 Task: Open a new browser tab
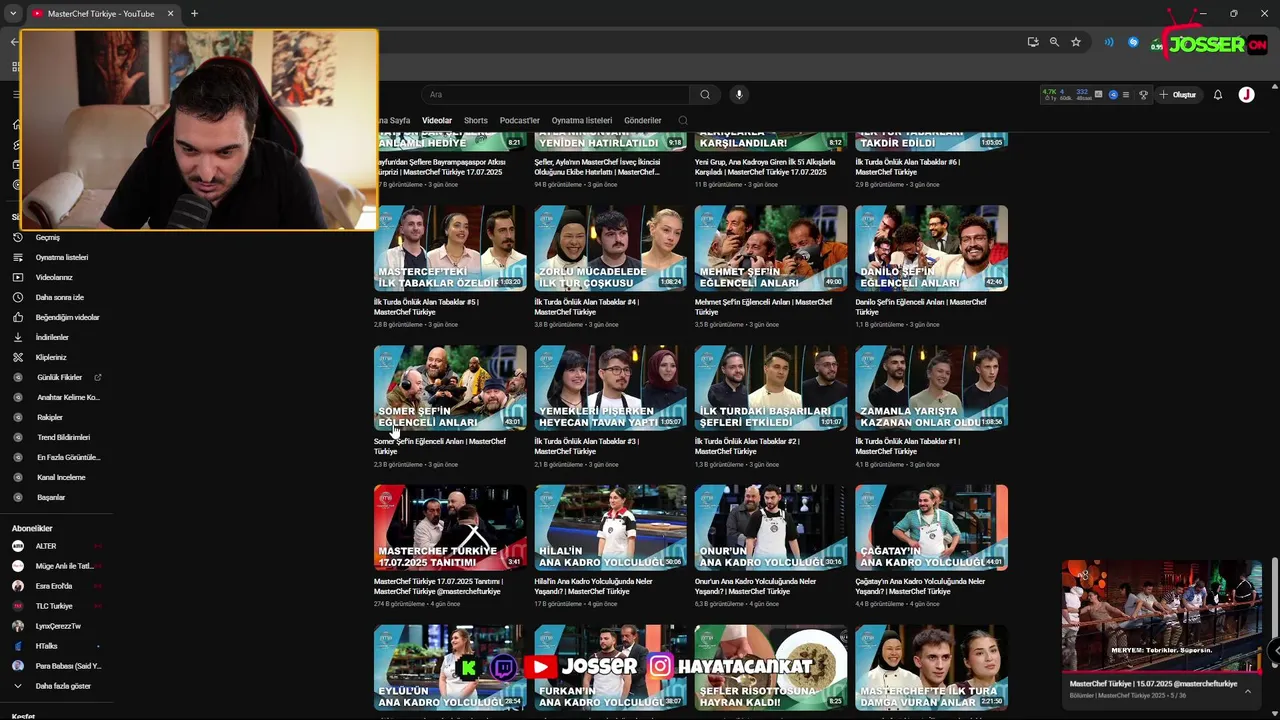194,14
